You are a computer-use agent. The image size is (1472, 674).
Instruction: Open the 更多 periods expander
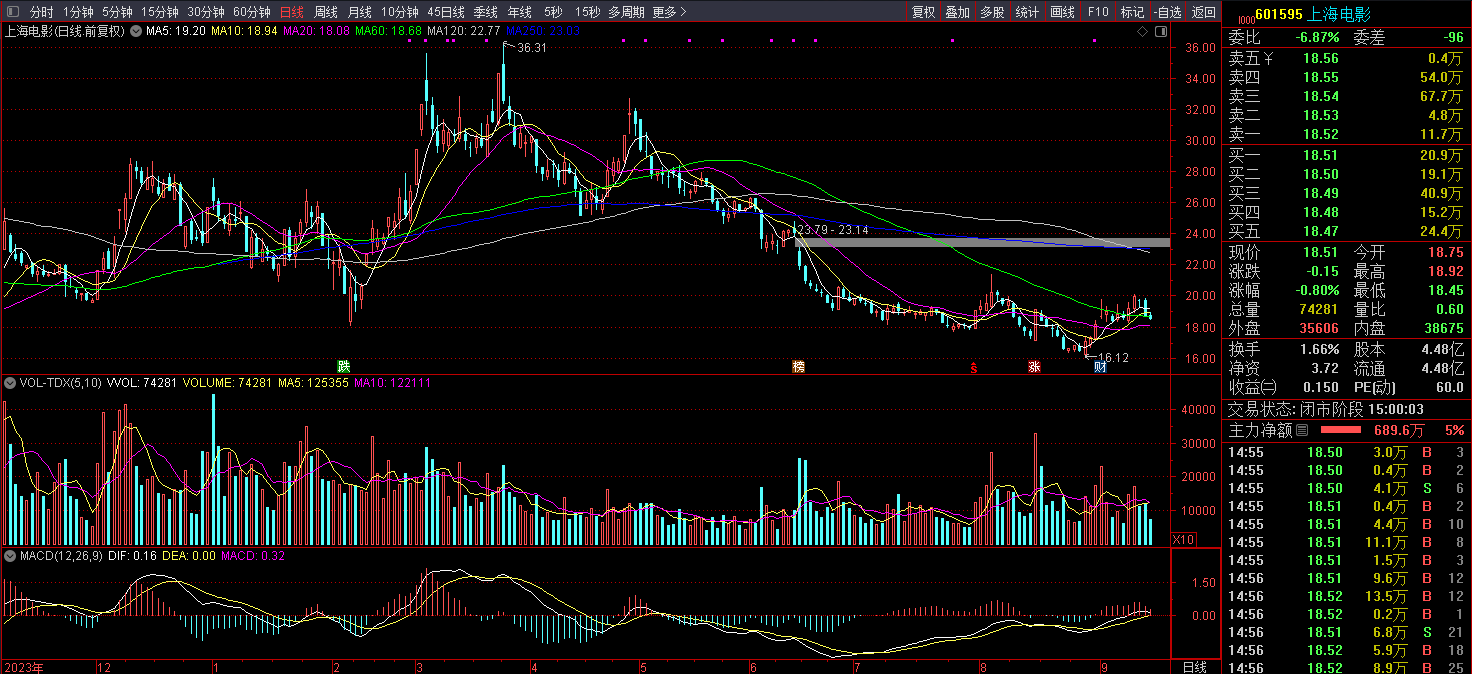click(669, 12)
